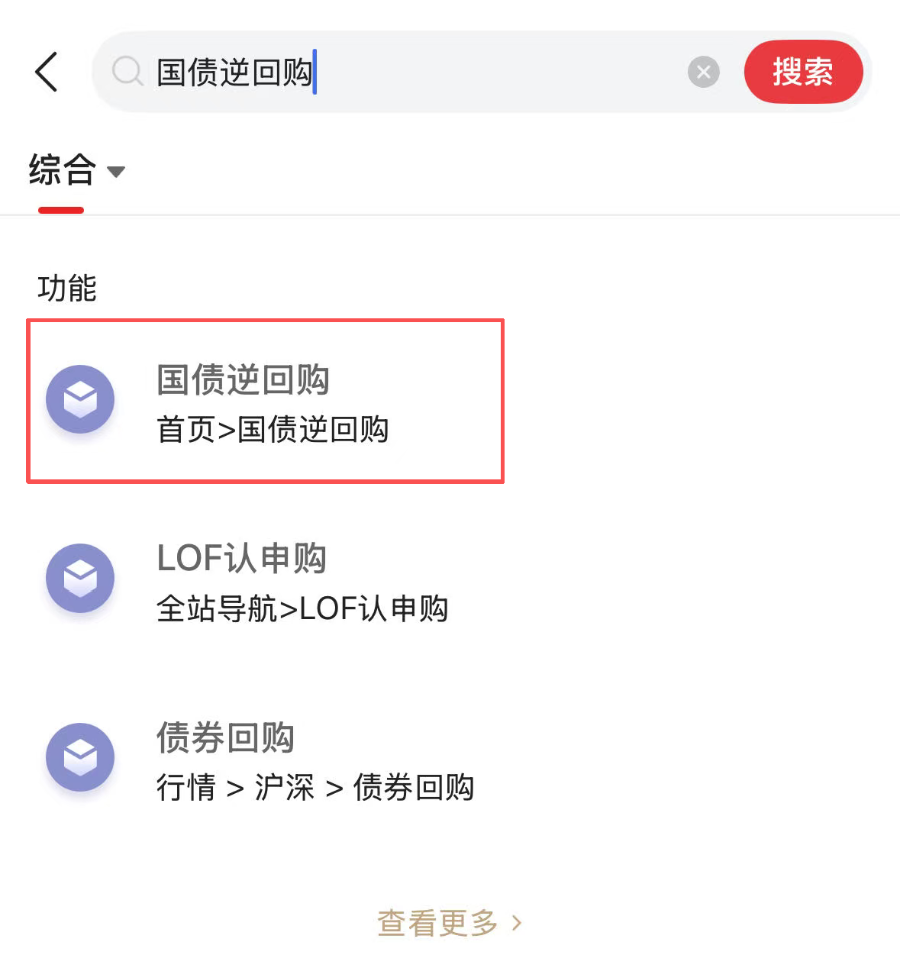900x978 pixels.
Task: Click the chevron after 查看更多
Action: (x=517, y=923)
